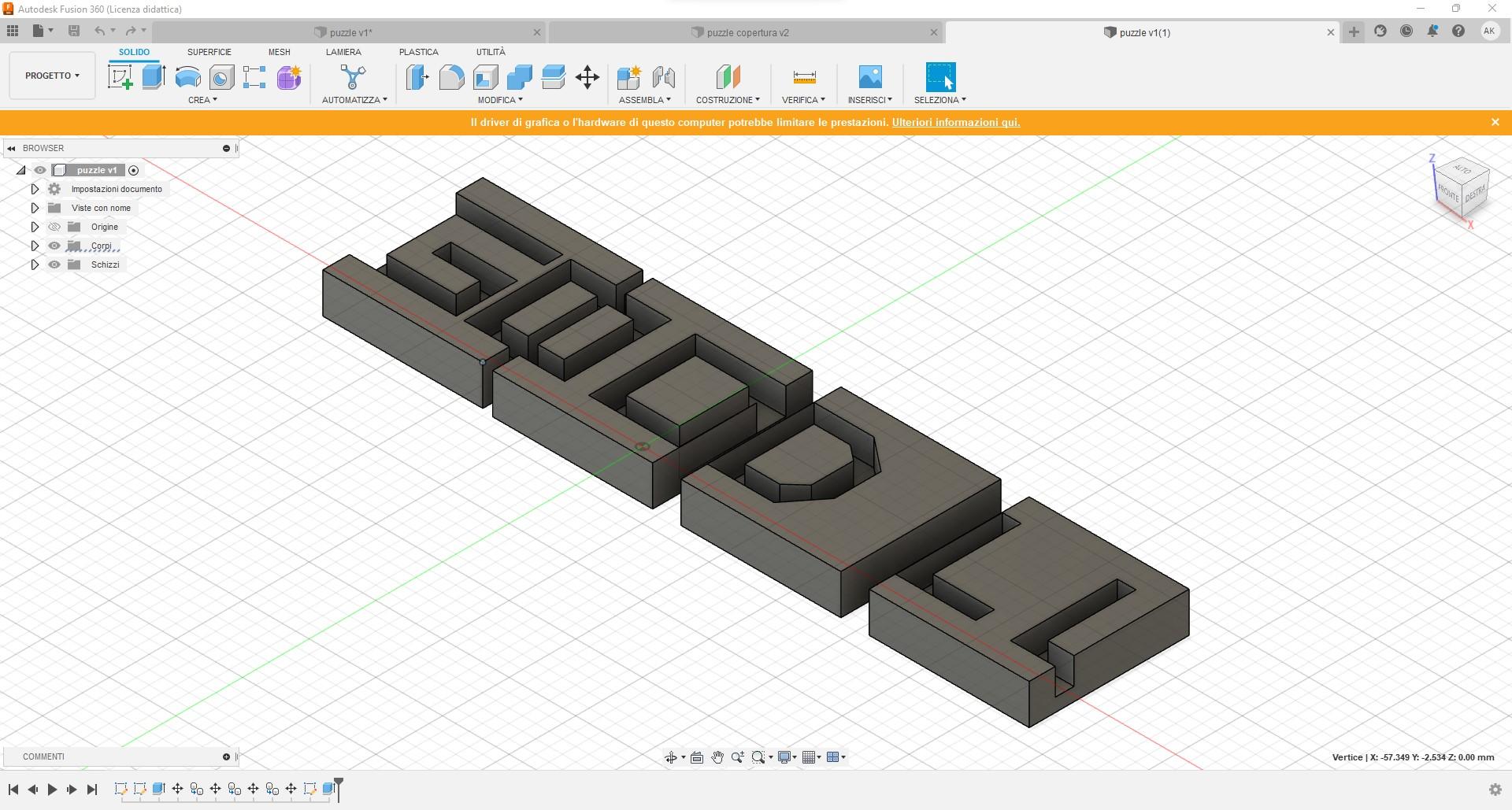Open the Job Status clock icon
Screen dimensions: 1512x810
(x=1406, y=31)
